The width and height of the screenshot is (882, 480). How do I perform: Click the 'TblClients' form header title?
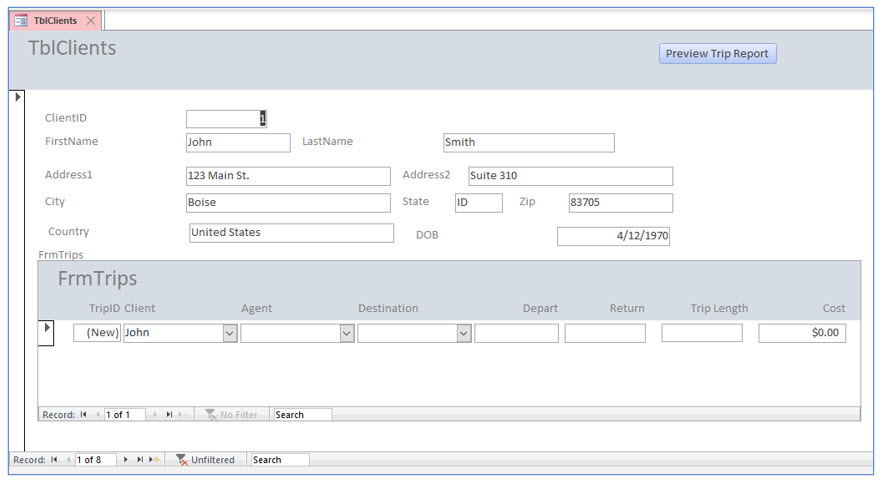72,48
